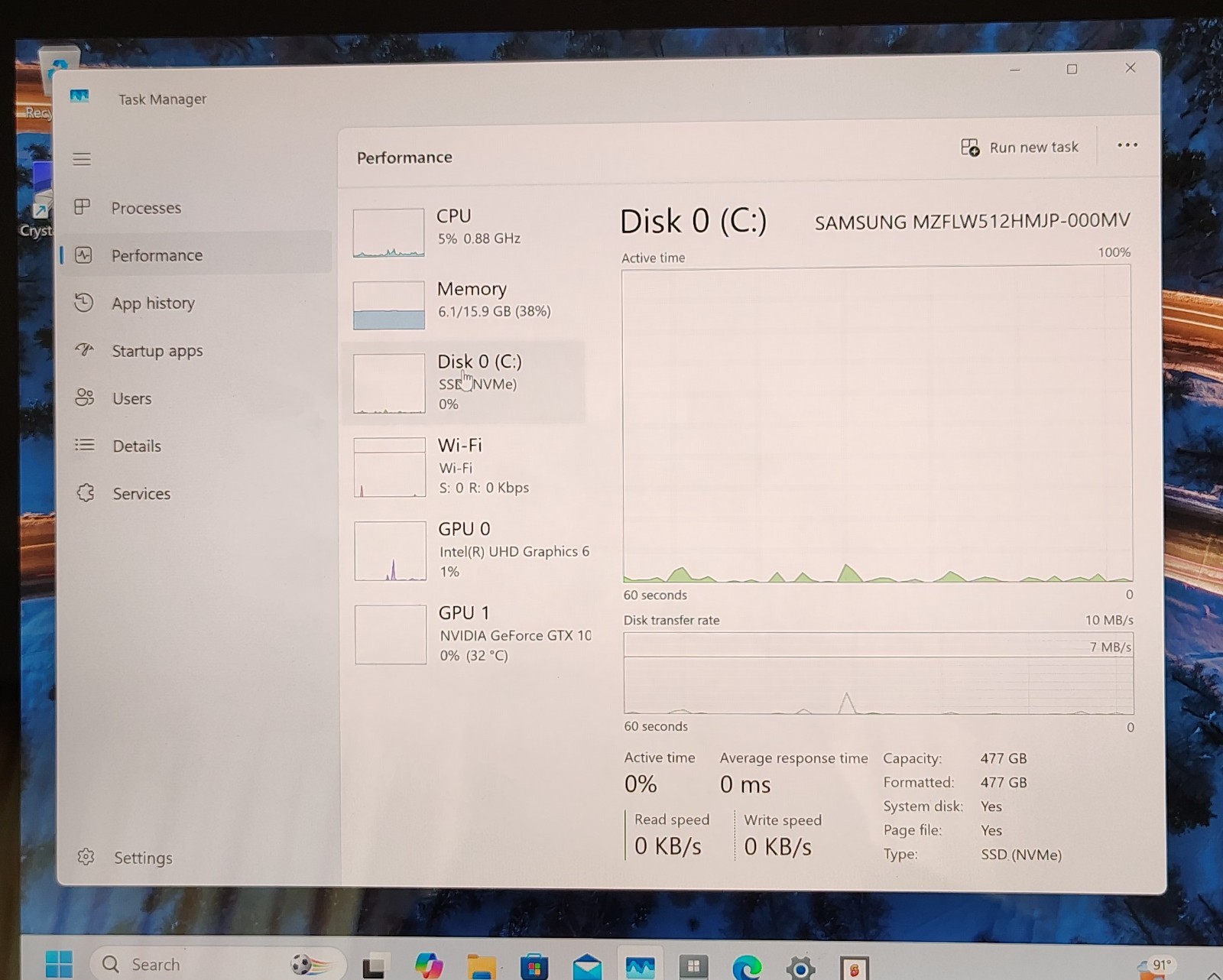Switch to the Details page

click(x=196, y=446)
